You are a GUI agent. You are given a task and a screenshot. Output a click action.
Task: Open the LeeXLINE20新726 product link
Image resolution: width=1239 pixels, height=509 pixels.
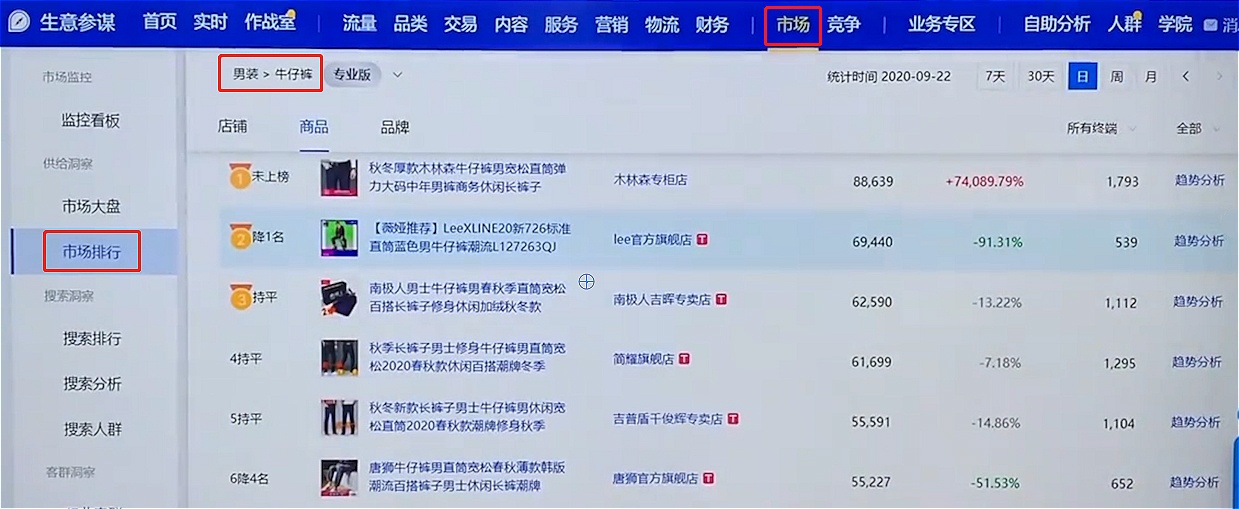coord(469,239)
